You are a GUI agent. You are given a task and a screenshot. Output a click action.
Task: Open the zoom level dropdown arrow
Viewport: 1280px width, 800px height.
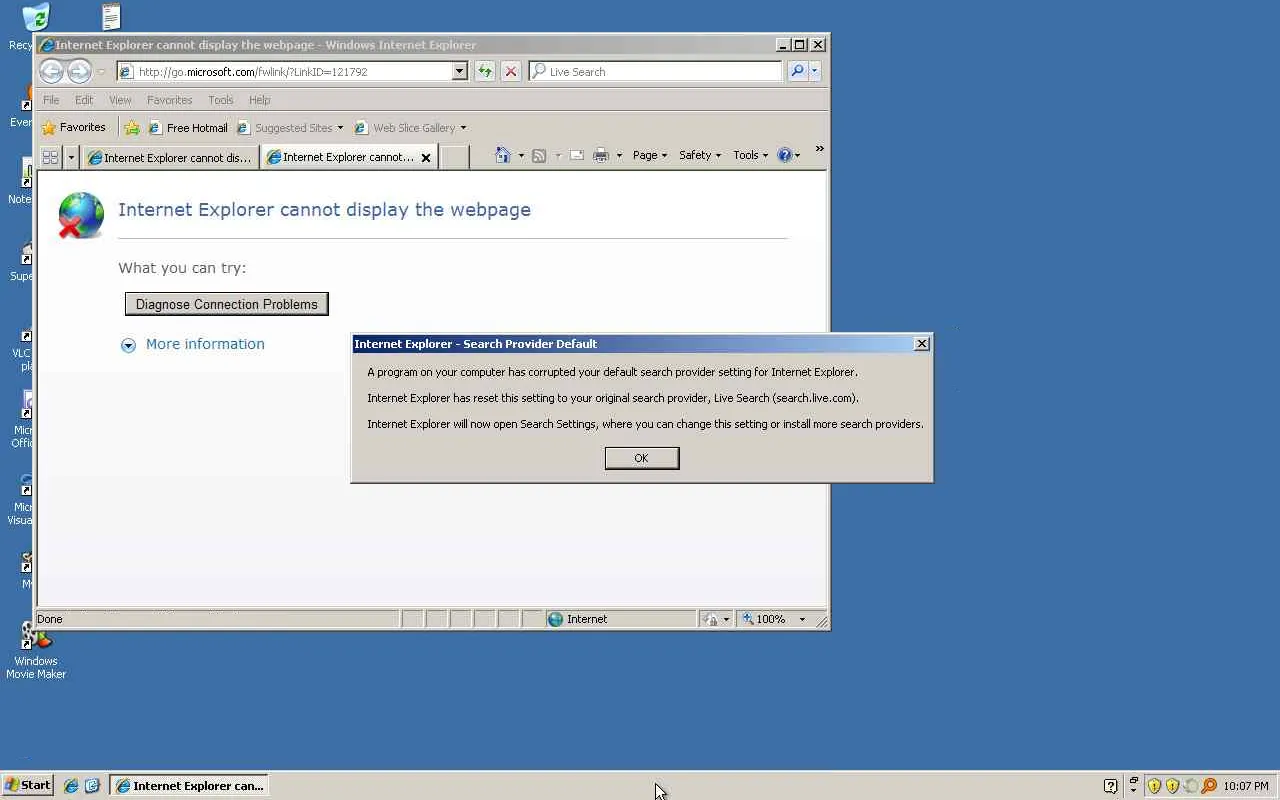tap(802, 619)
